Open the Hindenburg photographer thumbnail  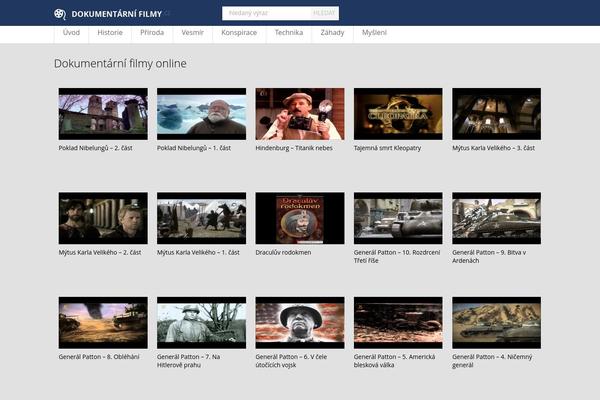coord(300,114)
